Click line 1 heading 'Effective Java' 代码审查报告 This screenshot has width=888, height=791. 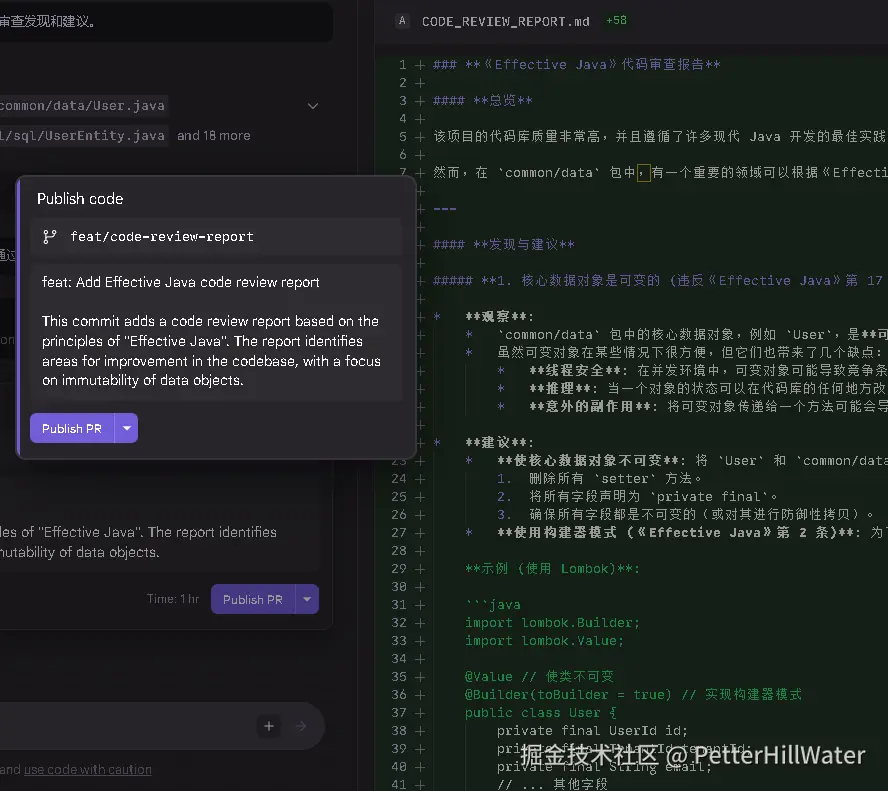click(x=577, y=65)
